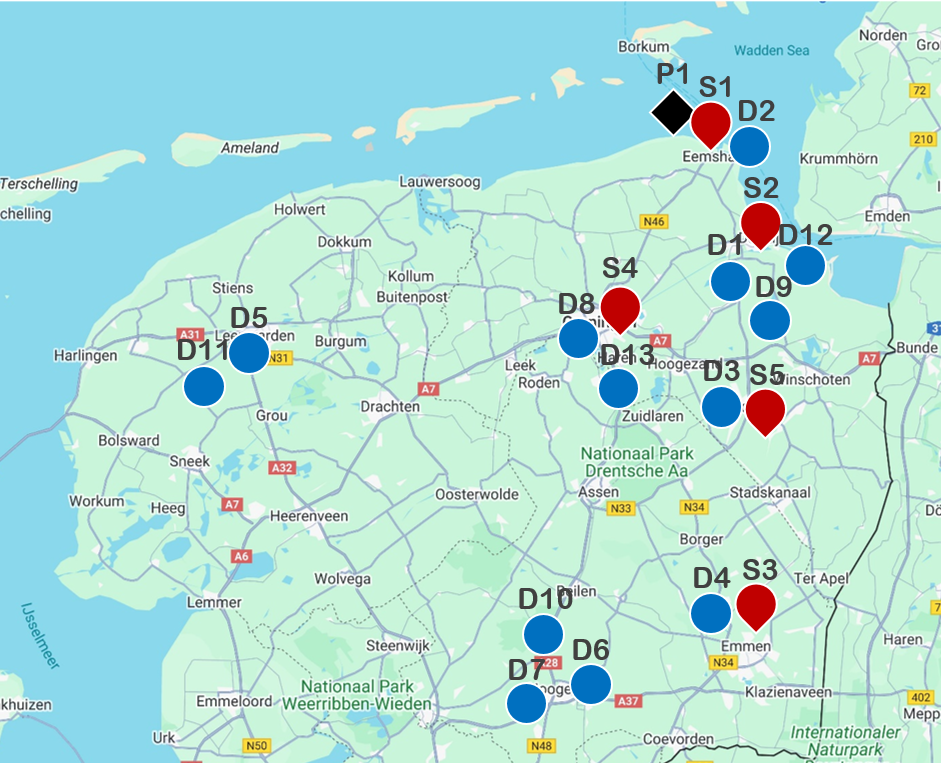Viewport: 941px width, 763px height.
Task: Click the blue circle marker D8
Action: [x=579, y=339]
